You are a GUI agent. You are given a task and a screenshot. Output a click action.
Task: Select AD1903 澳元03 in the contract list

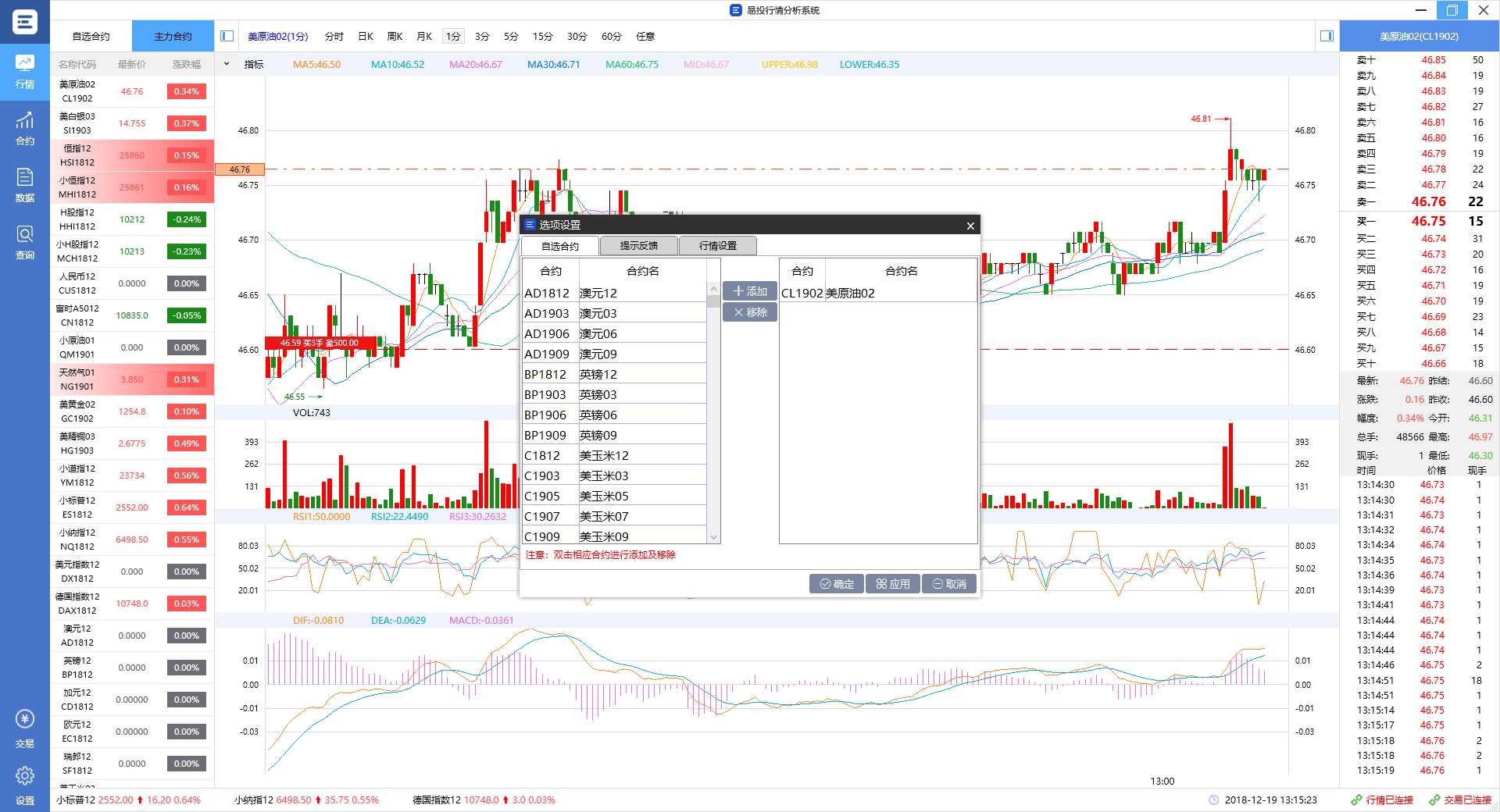coord(614,314)
